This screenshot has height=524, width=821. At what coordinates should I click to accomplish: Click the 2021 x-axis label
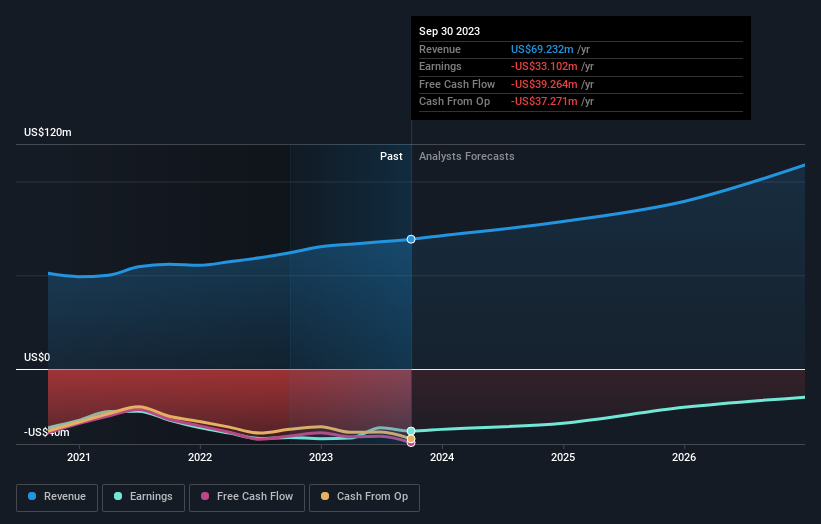pyautogui.click(x=79, y=458)
